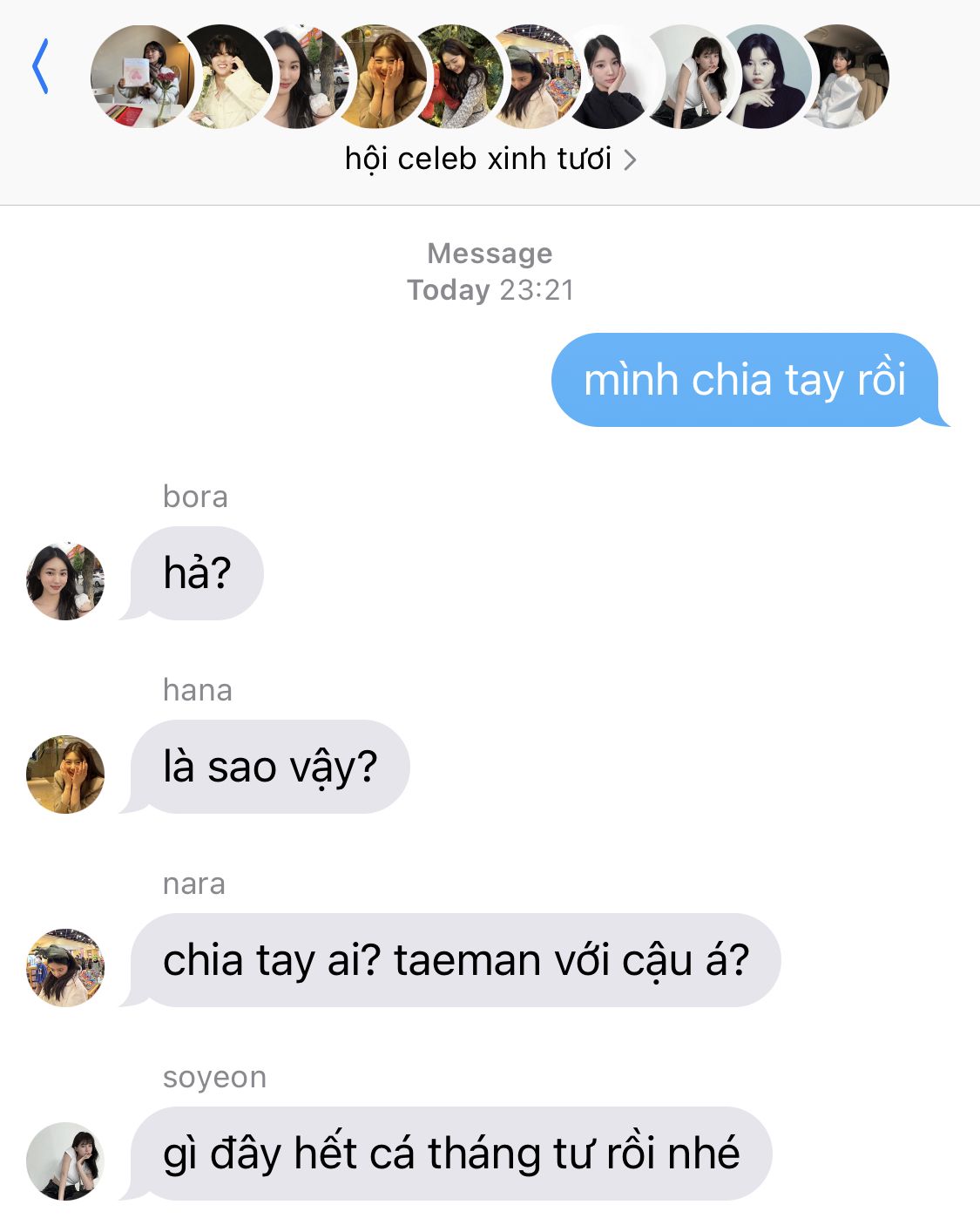Tap bora's avatar beside 'hả?'
The width and height of the screenshot is (980, 1225).
(x=65, y=581)
